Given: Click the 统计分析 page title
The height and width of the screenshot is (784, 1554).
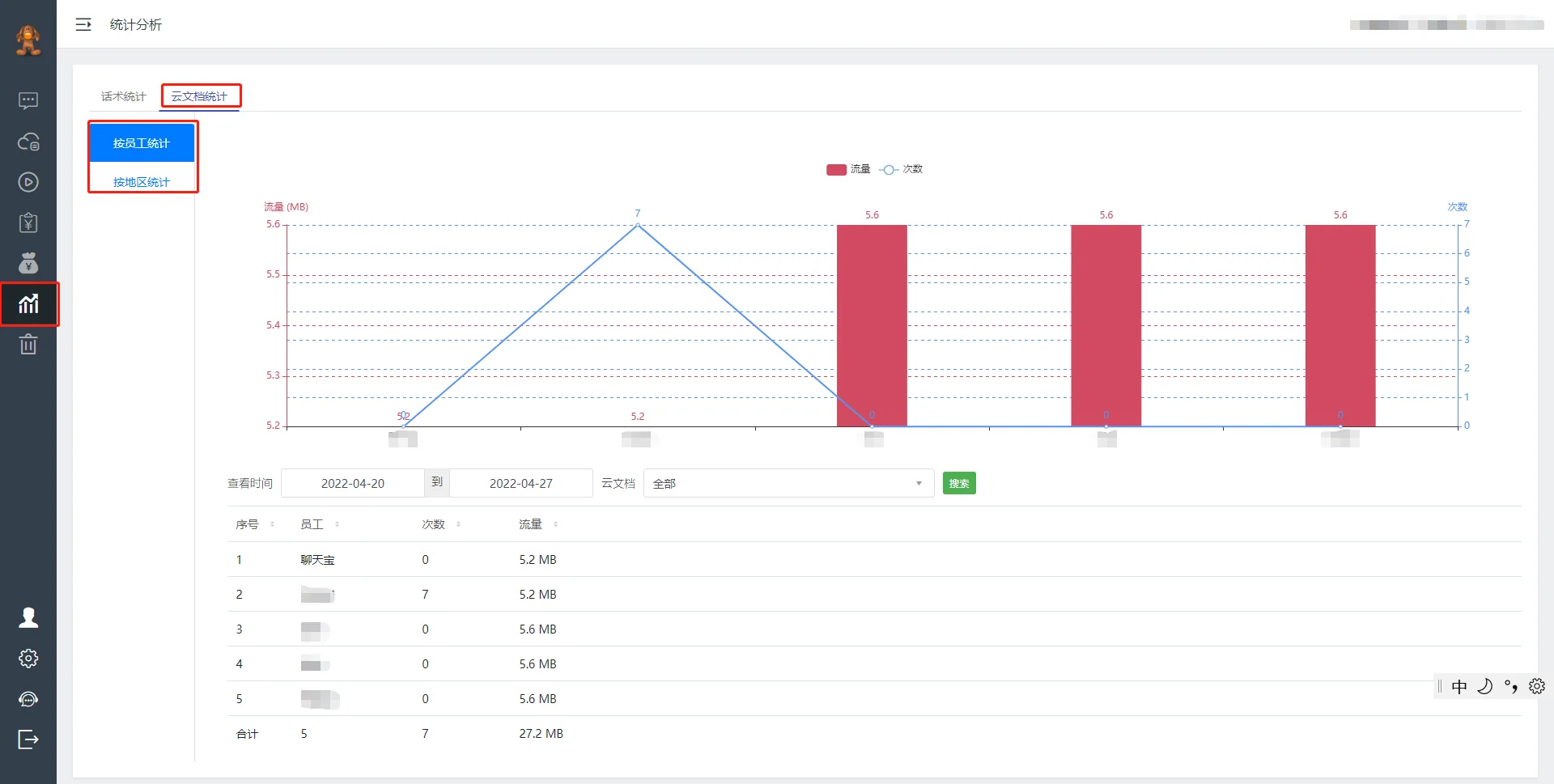Looking at the screenshot, I should [x=136, y=25].
